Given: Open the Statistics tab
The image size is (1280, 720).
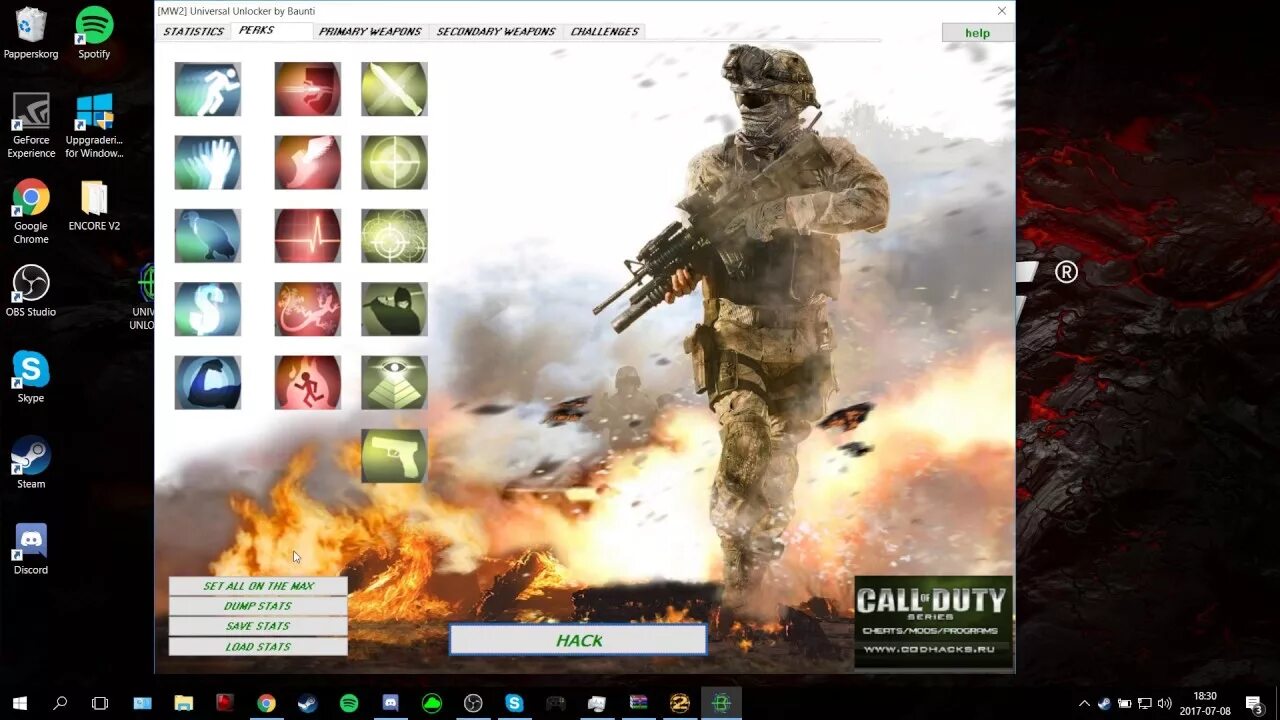Looking at the screenshot, I should point(194,31).
